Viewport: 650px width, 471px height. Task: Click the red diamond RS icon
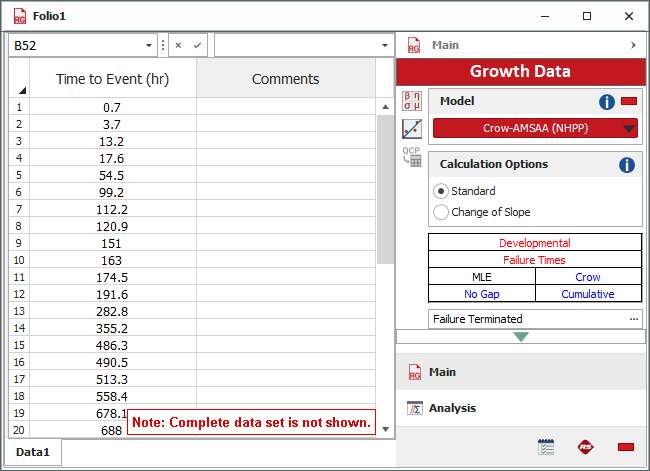586,447
